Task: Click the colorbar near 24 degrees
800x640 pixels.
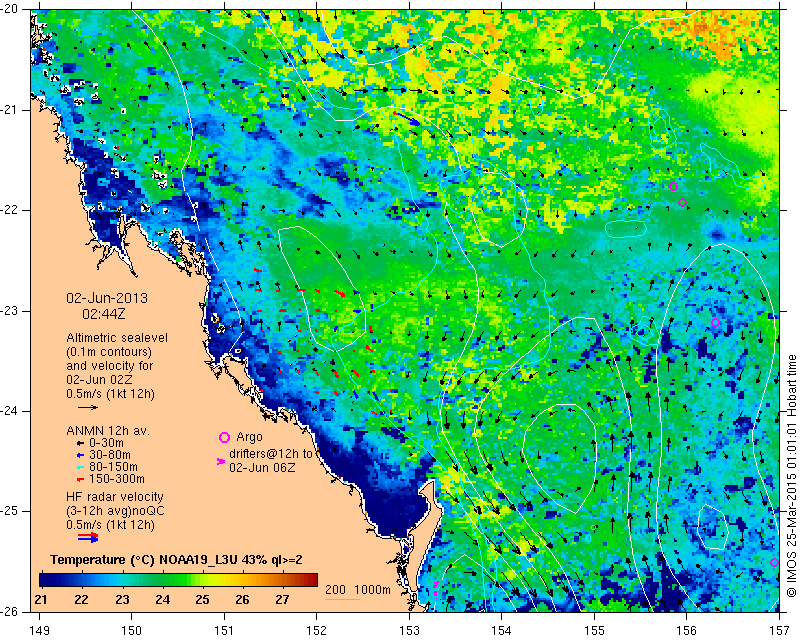Action: click(162, 580)
